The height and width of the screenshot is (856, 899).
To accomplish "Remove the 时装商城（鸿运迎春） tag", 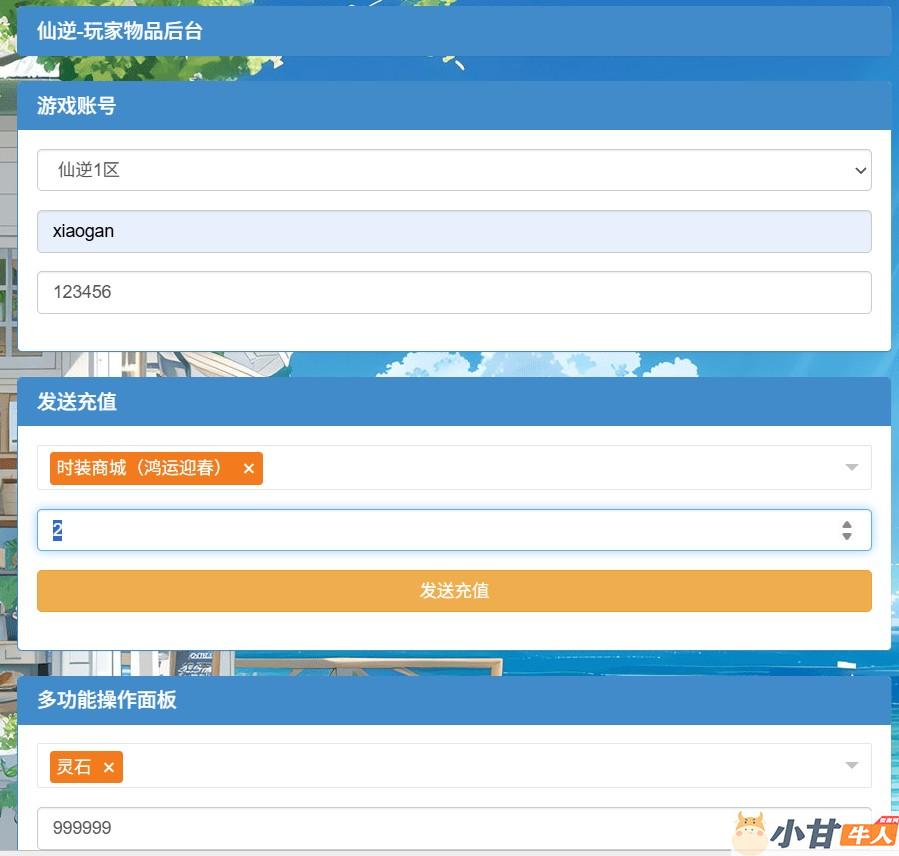I will click(249, 468).
